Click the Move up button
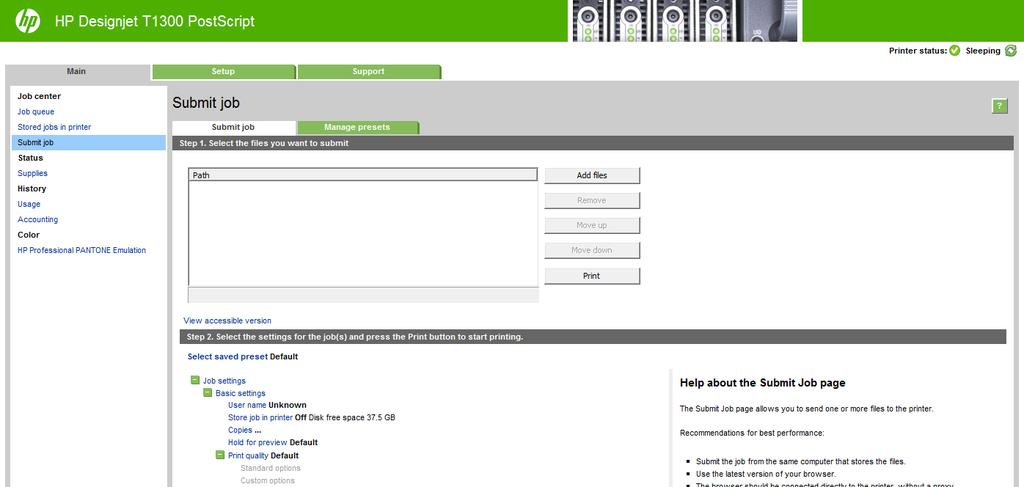The height and width of the screenshot is (487, 1024). (x=592, y=225)
